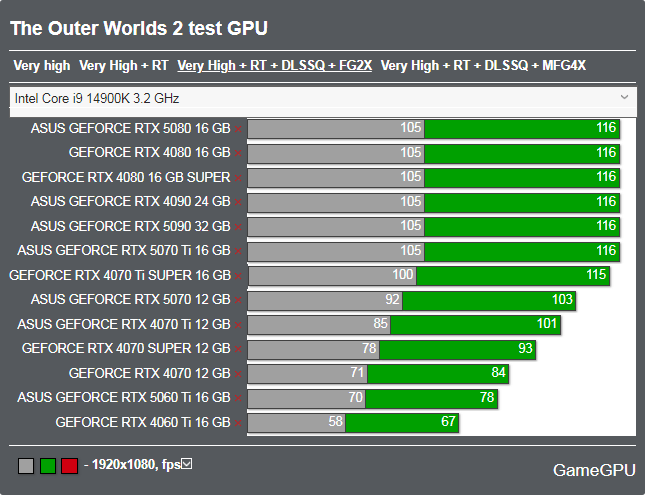Remove the ASUS RTX 4090 24 GB entry

[238, 202]
